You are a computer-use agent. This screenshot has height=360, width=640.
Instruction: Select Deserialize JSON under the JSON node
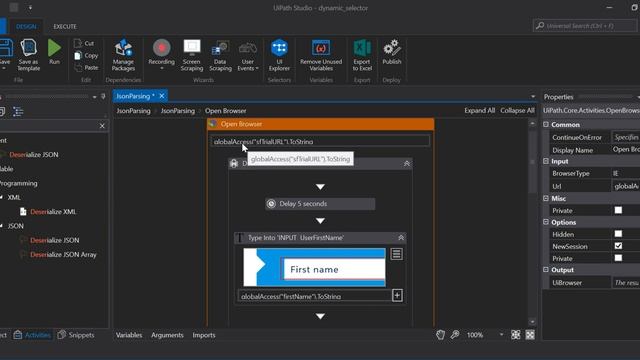[54, 240]
